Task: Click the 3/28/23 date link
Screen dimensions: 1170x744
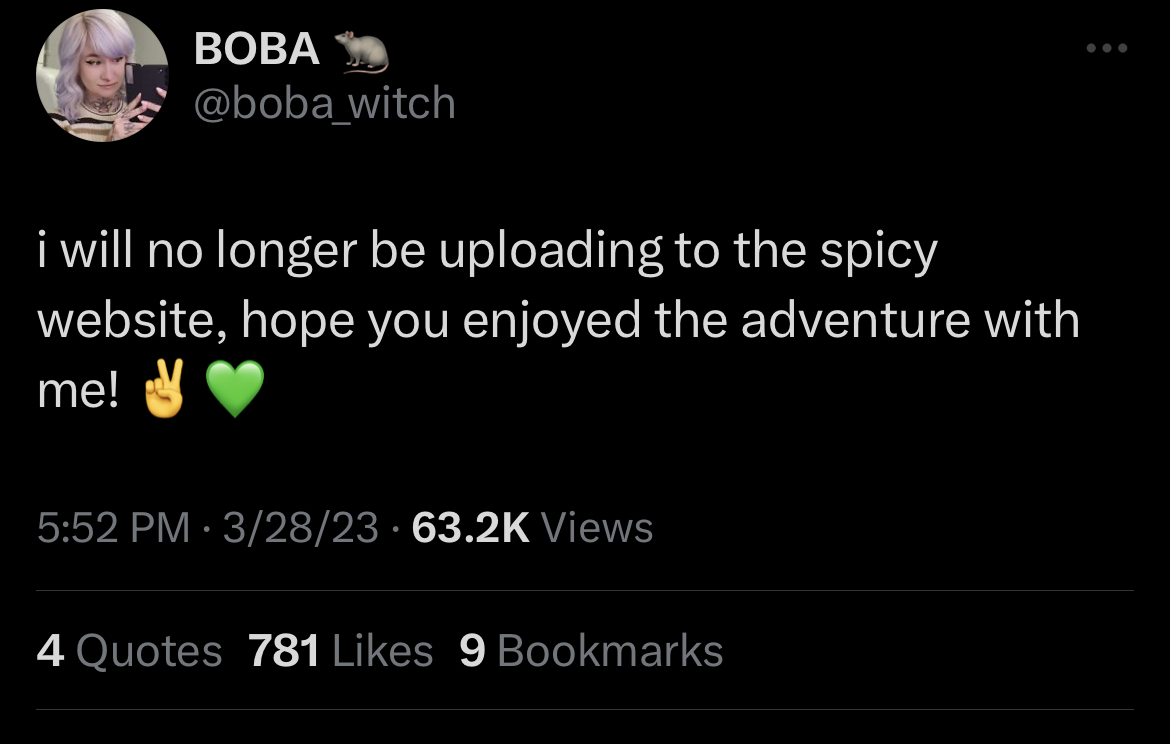Action: 301,528
